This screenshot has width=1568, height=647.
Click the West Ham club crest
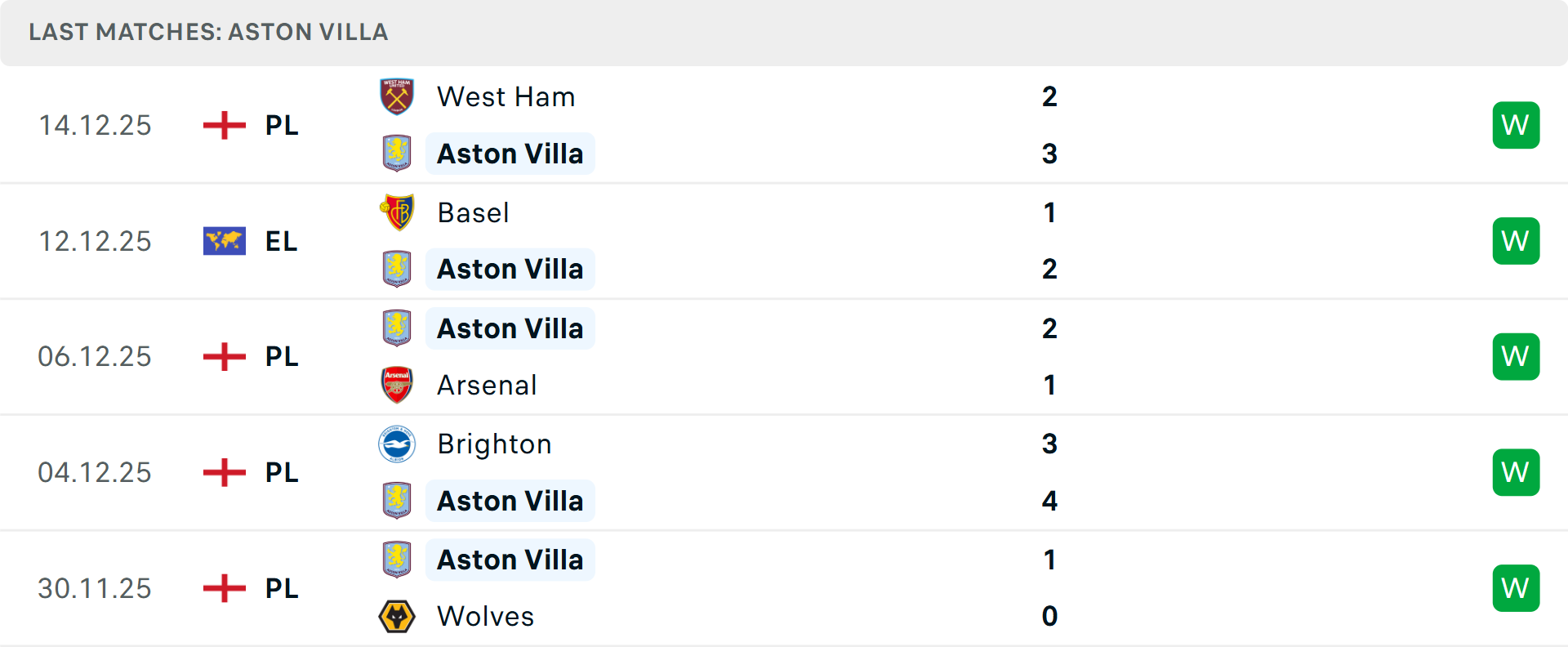tap(397, 96)
